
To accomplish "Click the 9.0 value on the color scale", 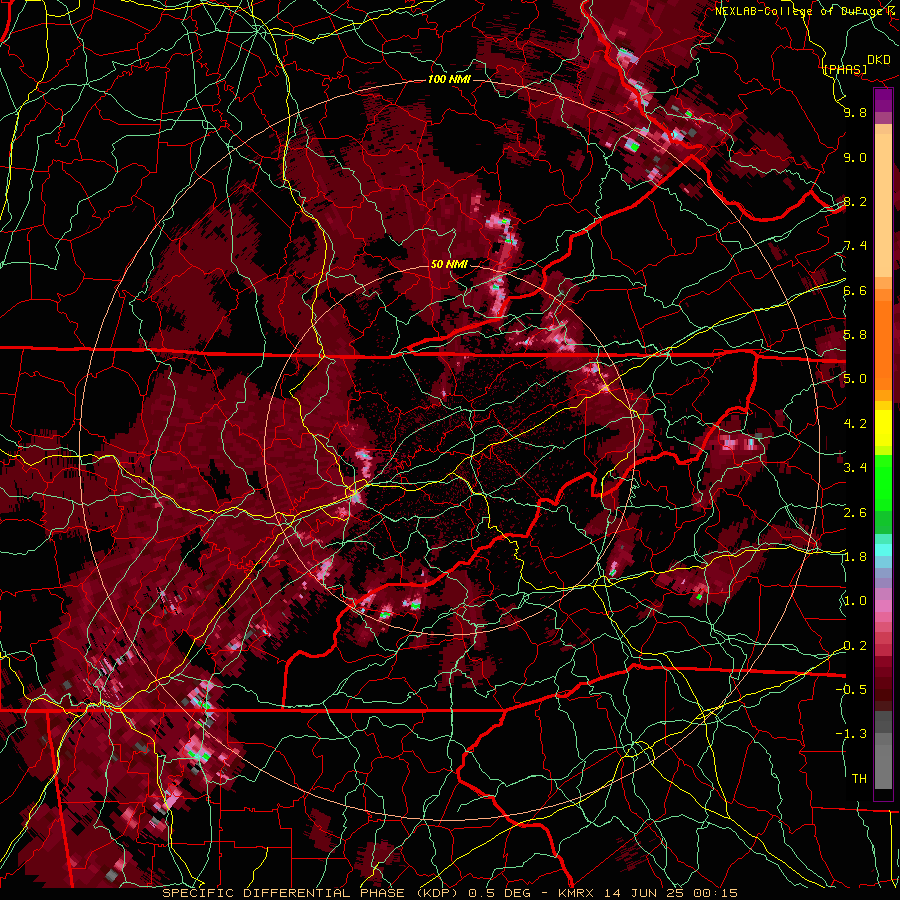I will pos(855,157).
